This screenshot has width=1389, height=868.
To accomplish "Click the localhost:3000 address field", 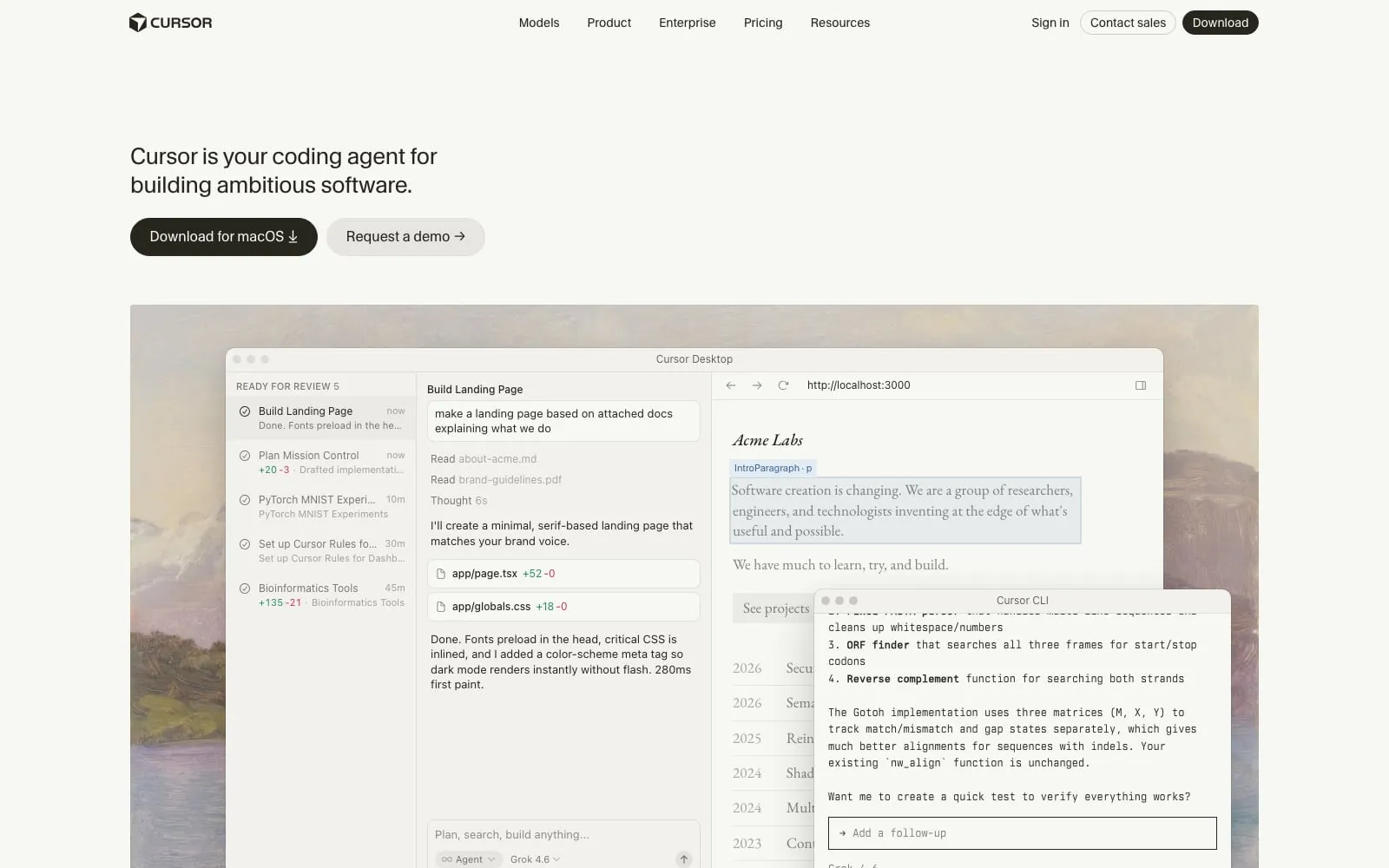I will tap(859, 385).
